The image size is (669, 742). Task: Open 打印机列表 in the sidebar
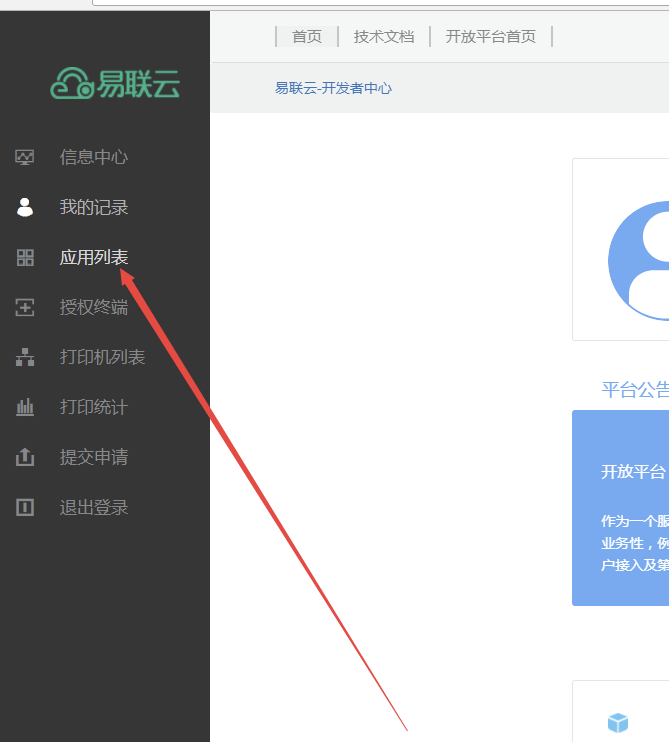point(102,357)
